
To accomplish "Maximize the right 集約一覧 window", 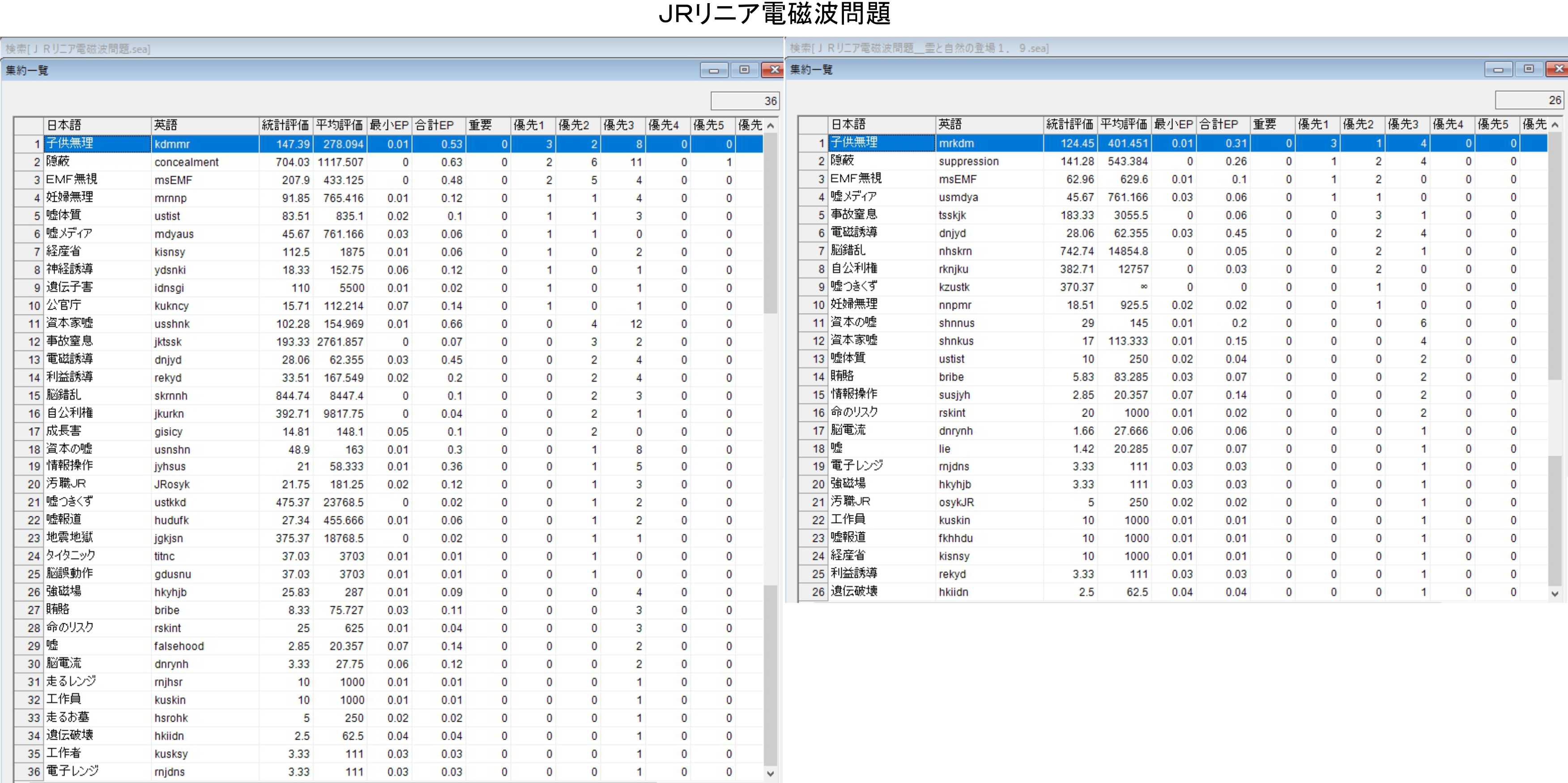I will 1529,70.
